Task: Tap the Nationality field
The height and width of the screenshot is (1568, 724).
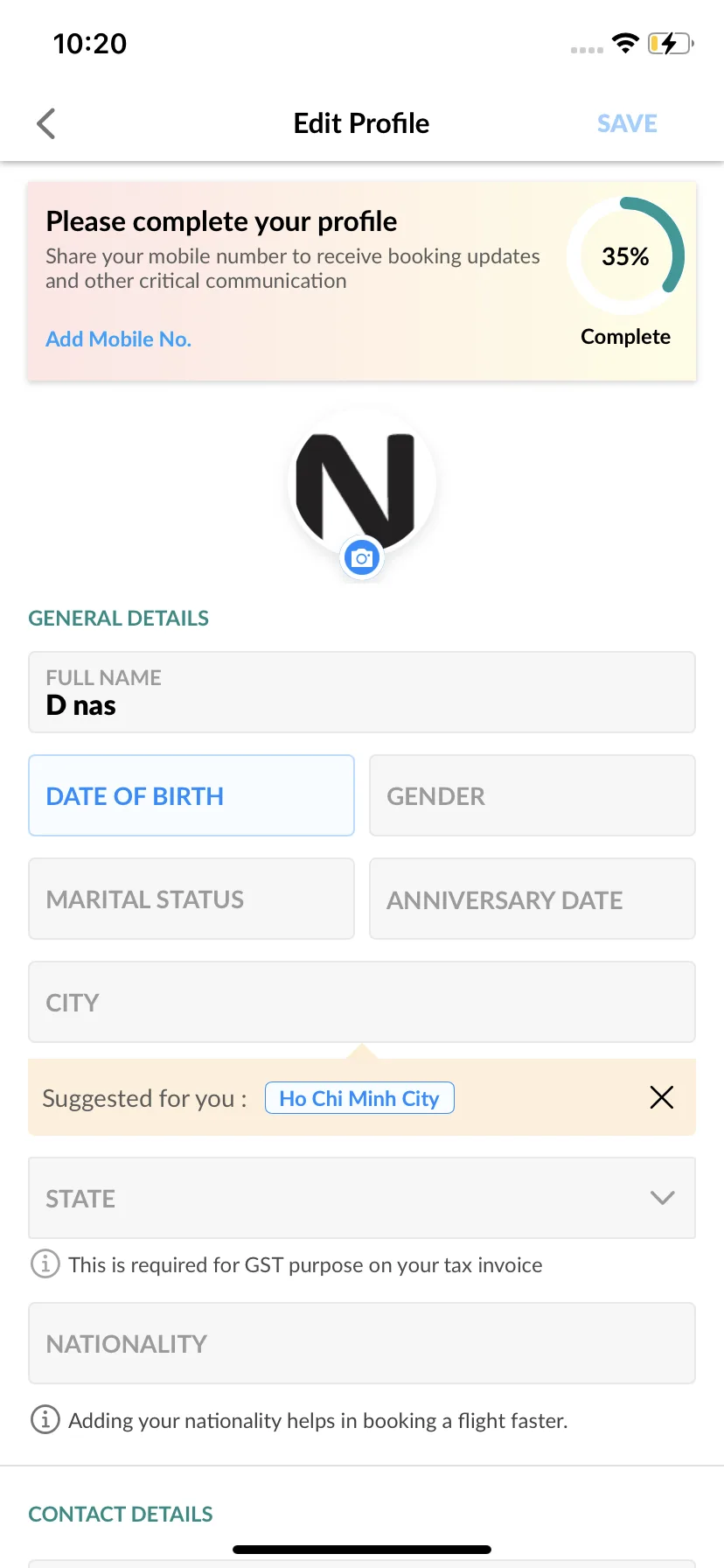Action: point(362,1343)
